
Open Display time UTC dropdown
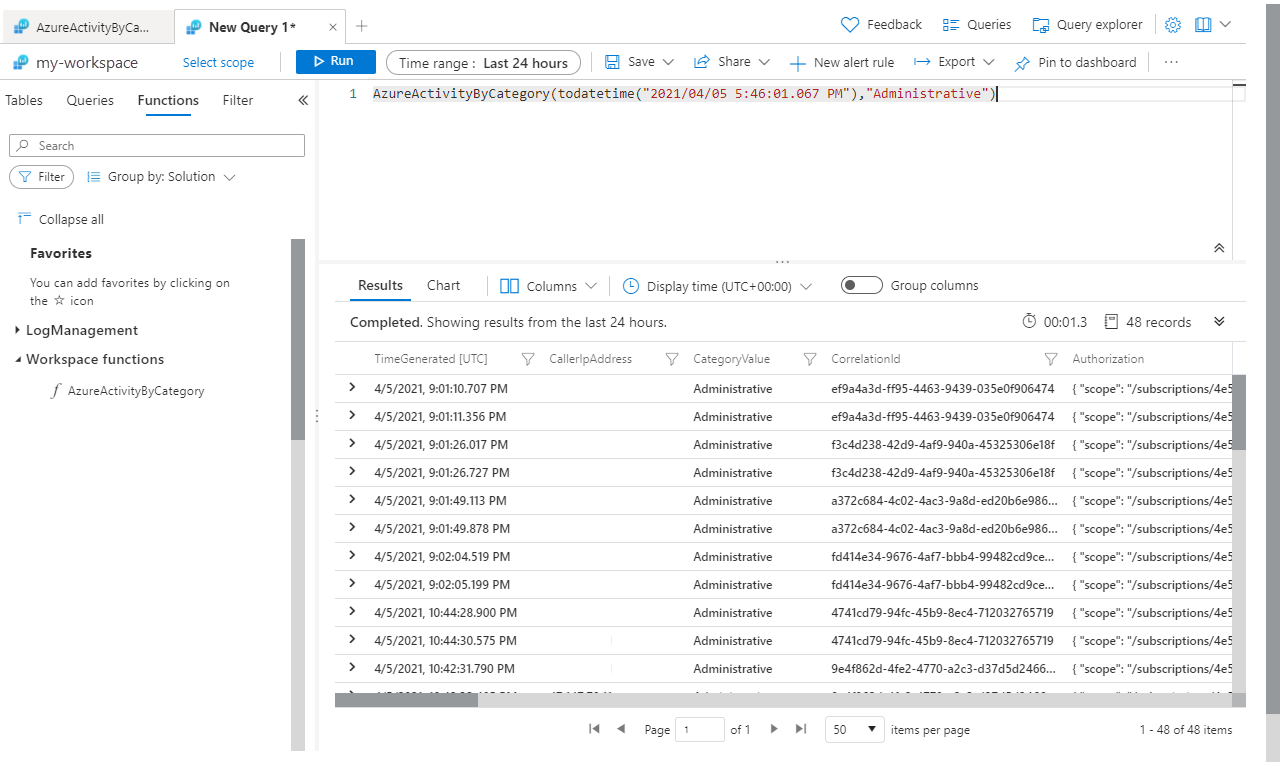tap(717, 286)
